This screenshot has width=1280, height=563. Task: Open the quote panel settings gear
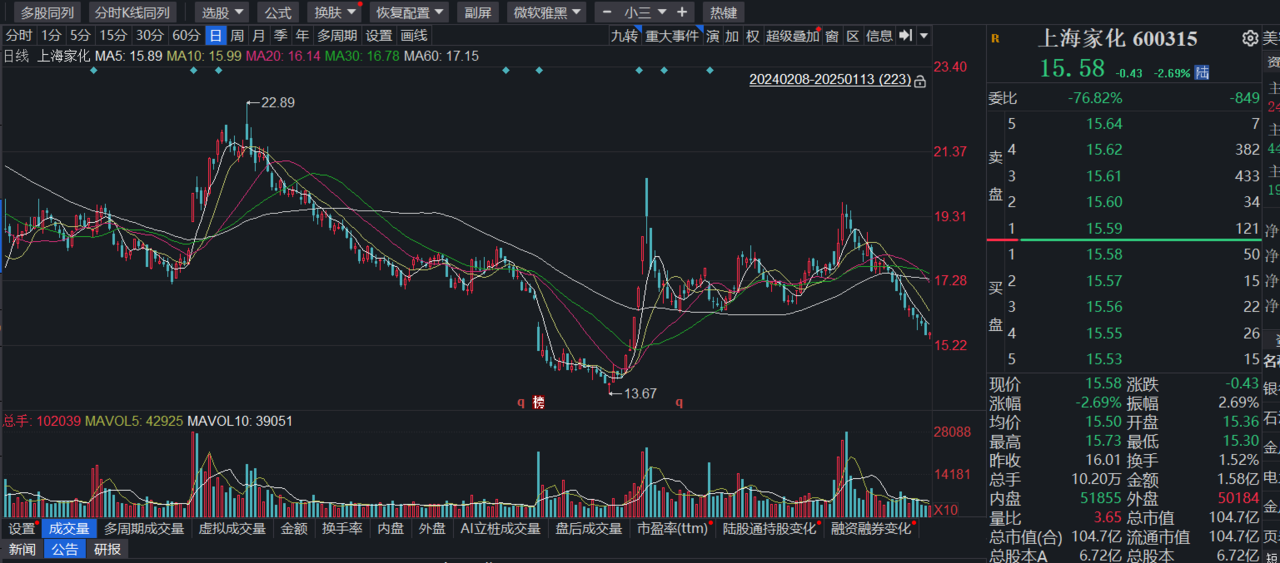point(1250,39)
